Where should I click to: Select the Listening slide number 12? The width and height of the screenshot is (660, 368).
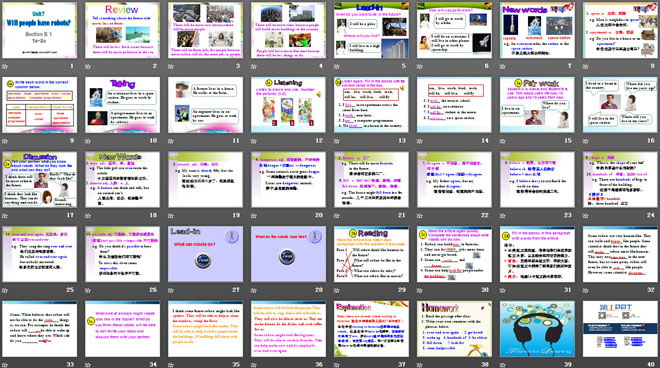[288, 105]
